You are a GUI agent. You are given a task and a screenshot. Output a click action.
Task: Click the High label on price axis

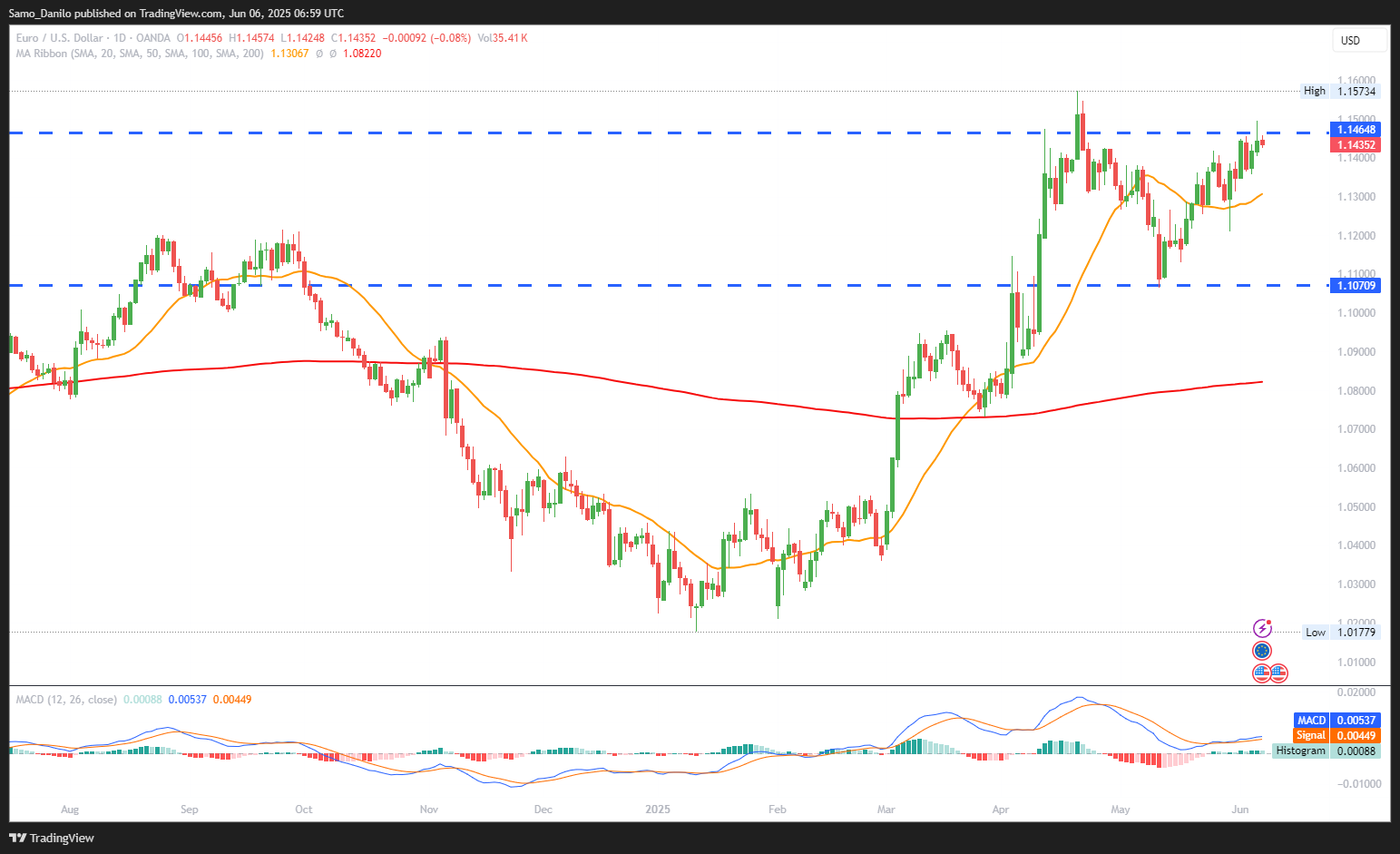pos(1315,91)
